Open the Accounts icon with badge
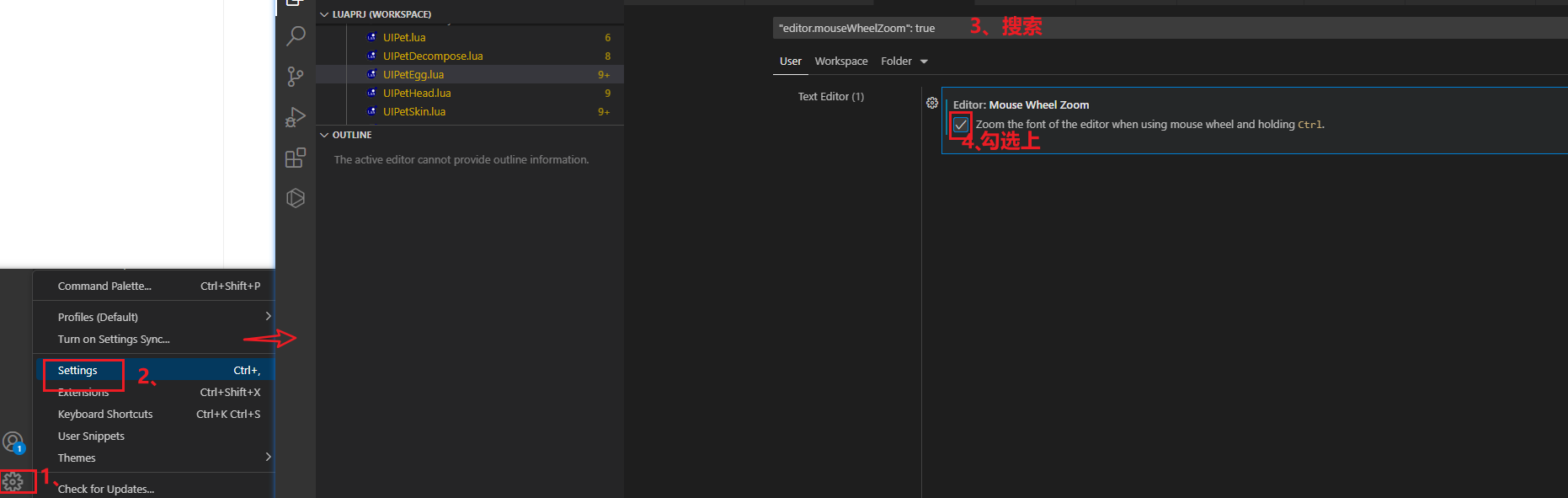Viewport: 1568px width, 498px height. (x=13, y=442)
